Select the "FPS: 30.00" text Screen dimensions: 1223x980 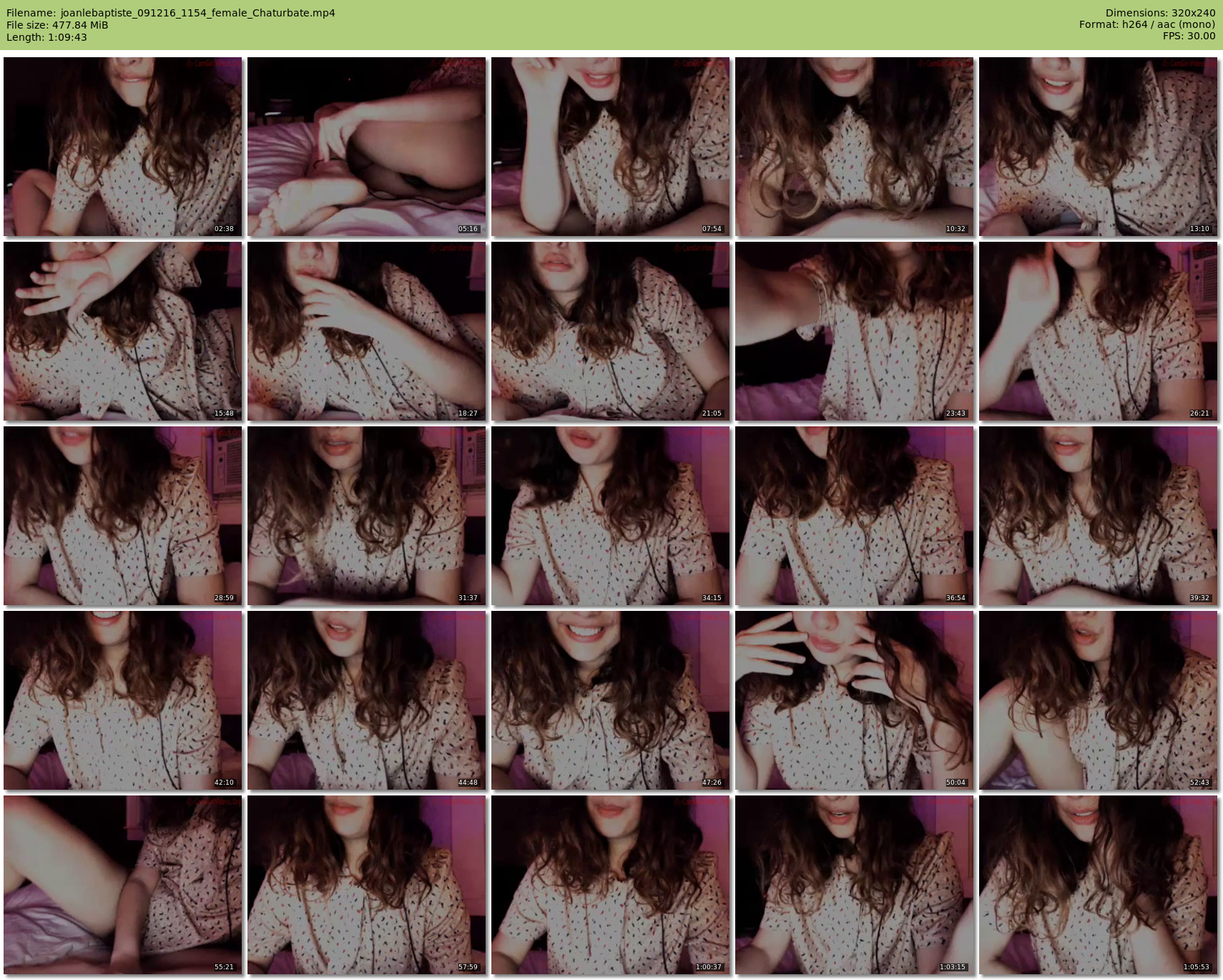(x=1189, y=36)
